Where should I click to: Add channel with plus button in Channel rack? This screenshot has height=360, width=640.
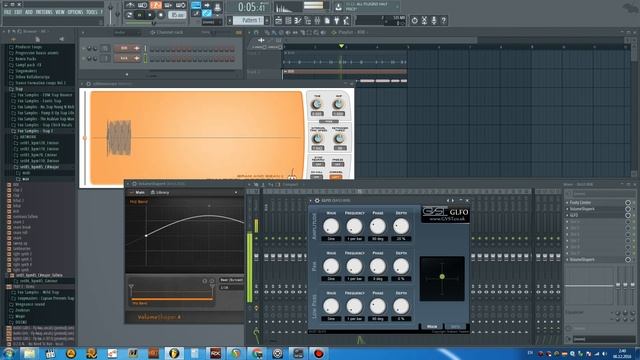click(x=127, y=74)
